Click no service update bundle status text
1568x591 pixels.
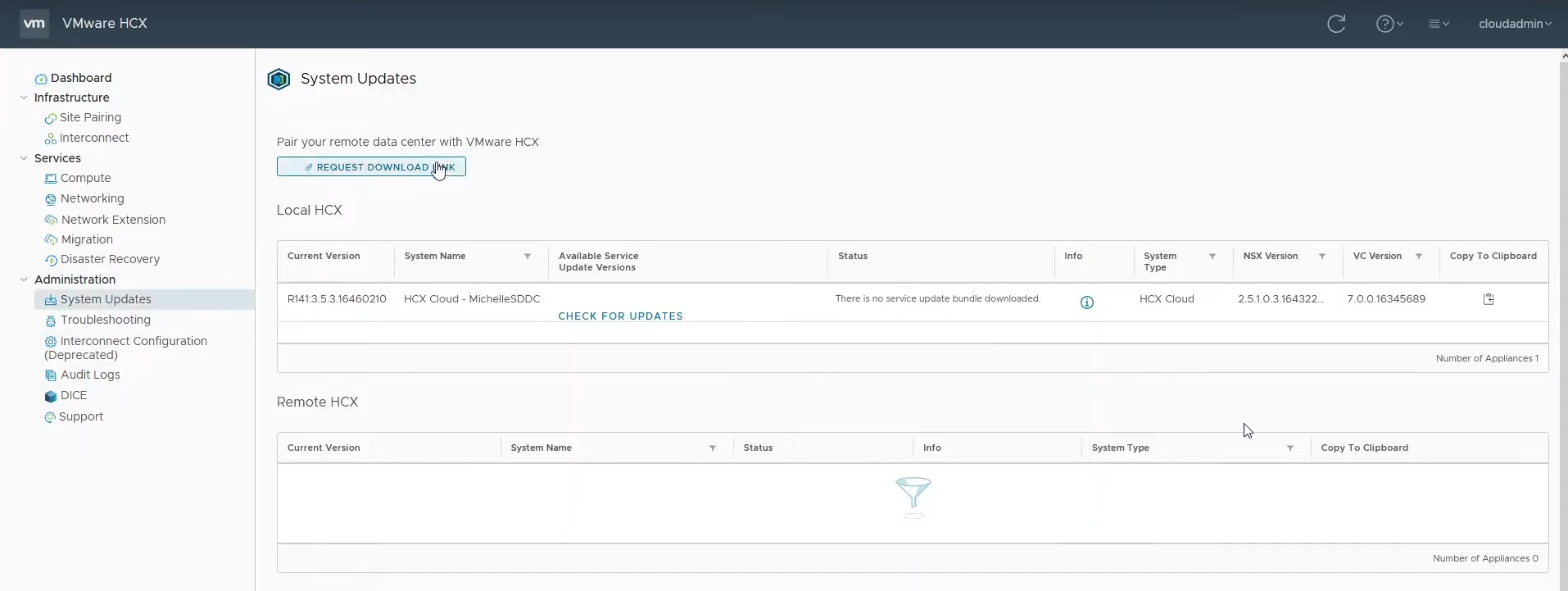tap(938, 298)
